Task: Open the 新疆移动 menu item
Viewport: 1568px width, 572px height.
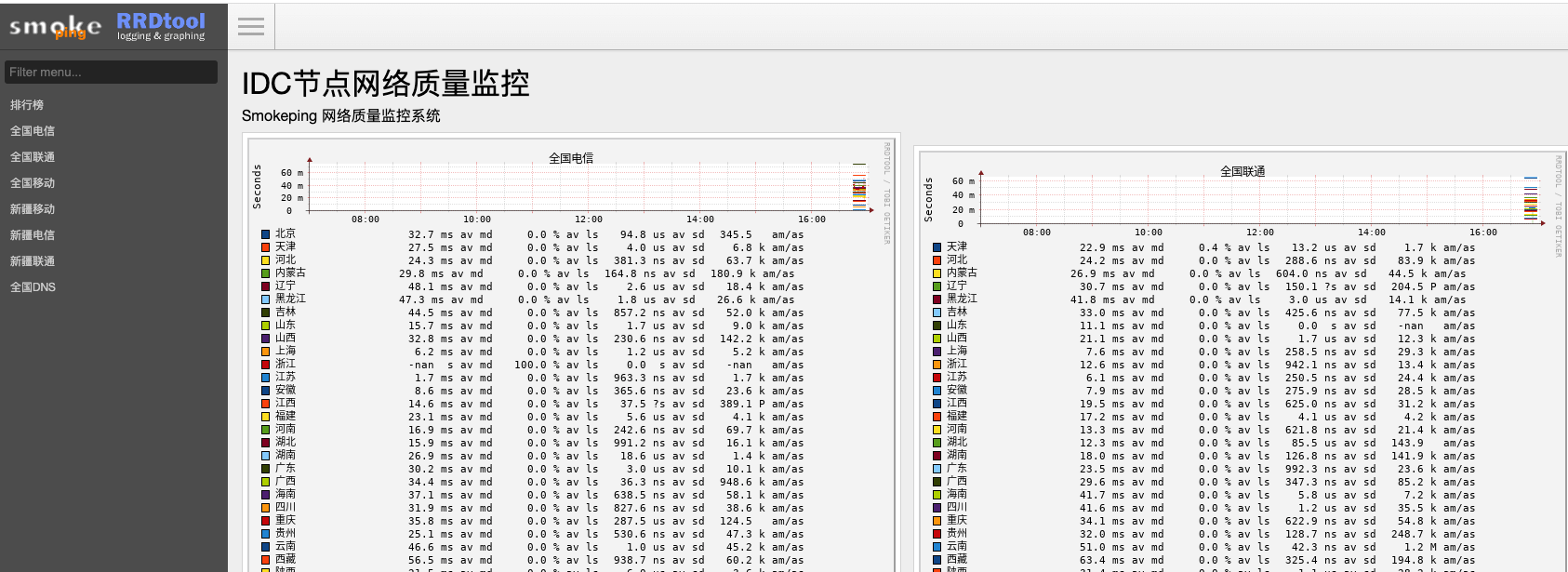Action: point(33,209)
